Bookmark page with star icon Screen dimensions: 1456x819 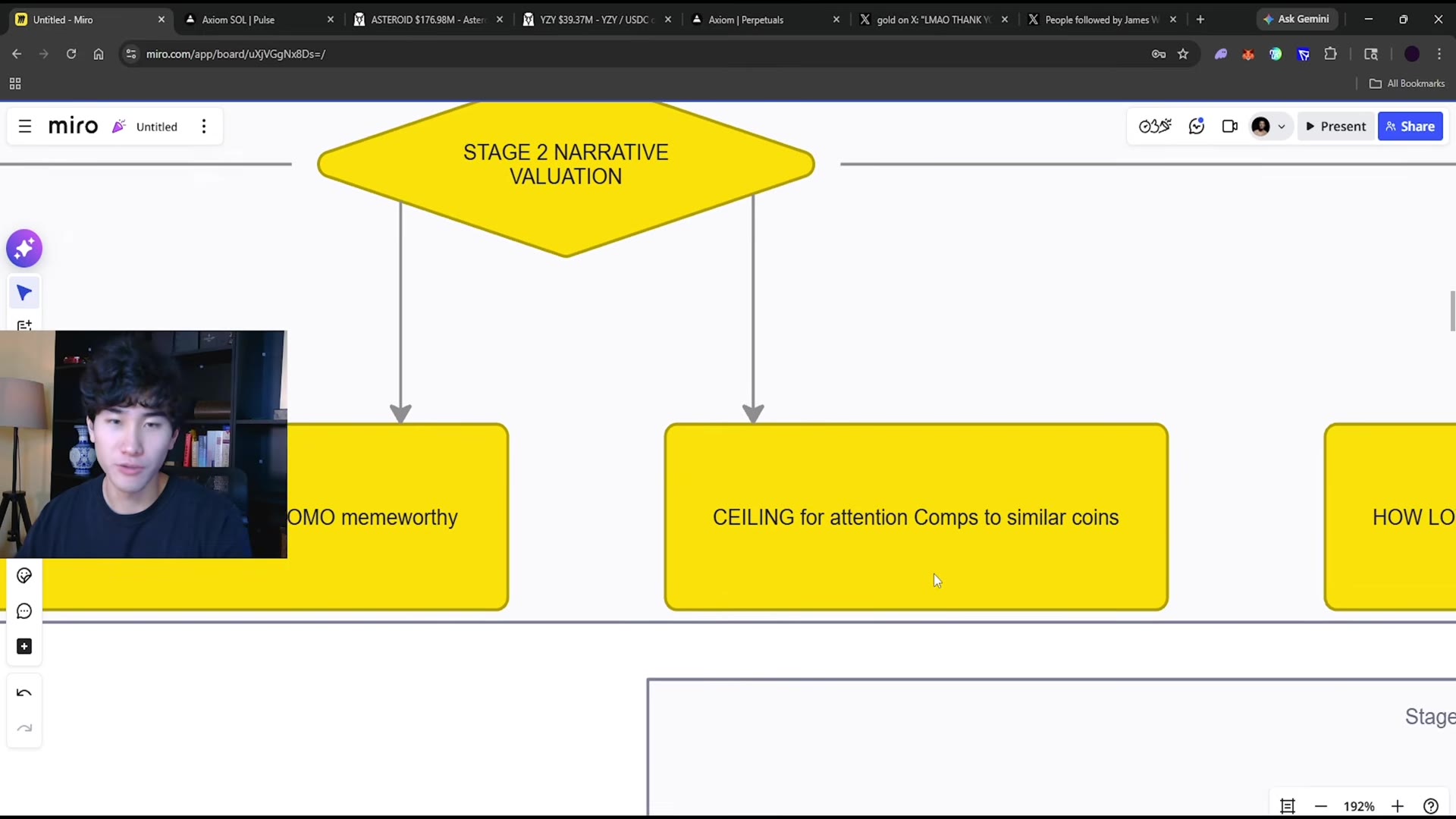(x=1183, y=54)
